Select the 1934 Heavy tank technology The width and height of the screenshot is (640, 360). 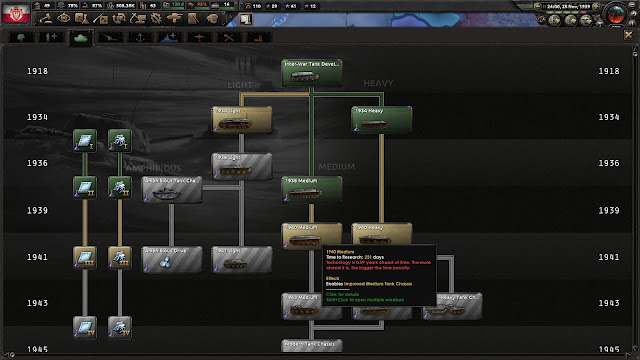(x=382, y=120)
